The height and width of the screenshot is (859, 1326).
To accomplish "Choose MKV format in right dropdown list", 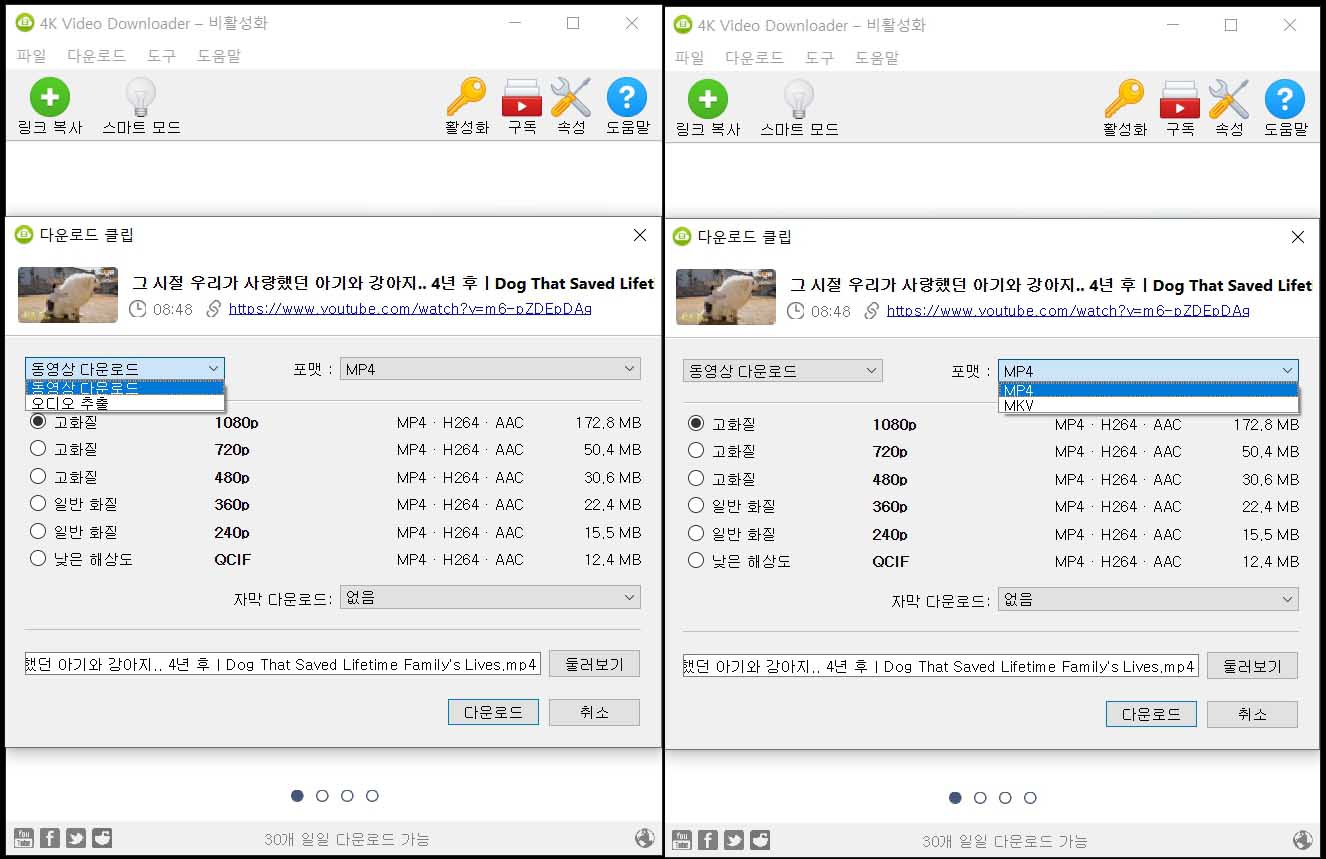I will point(1148,406).
